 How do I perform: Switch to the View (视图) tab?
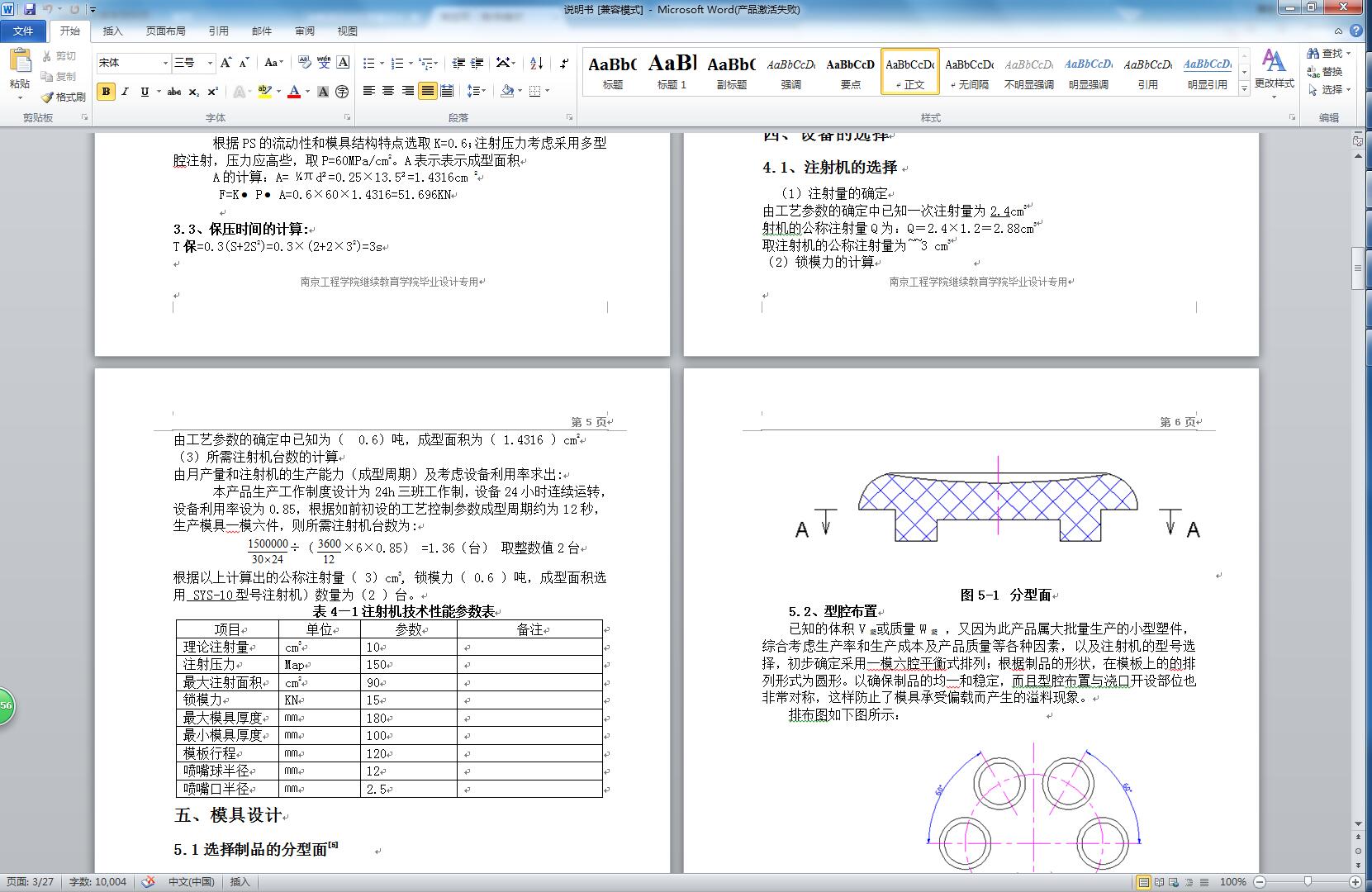348,31
